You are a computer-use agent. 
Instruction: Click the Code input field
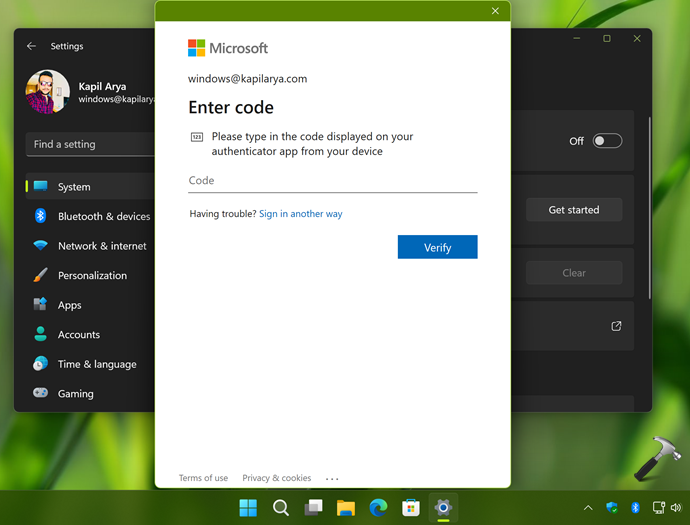332,181
